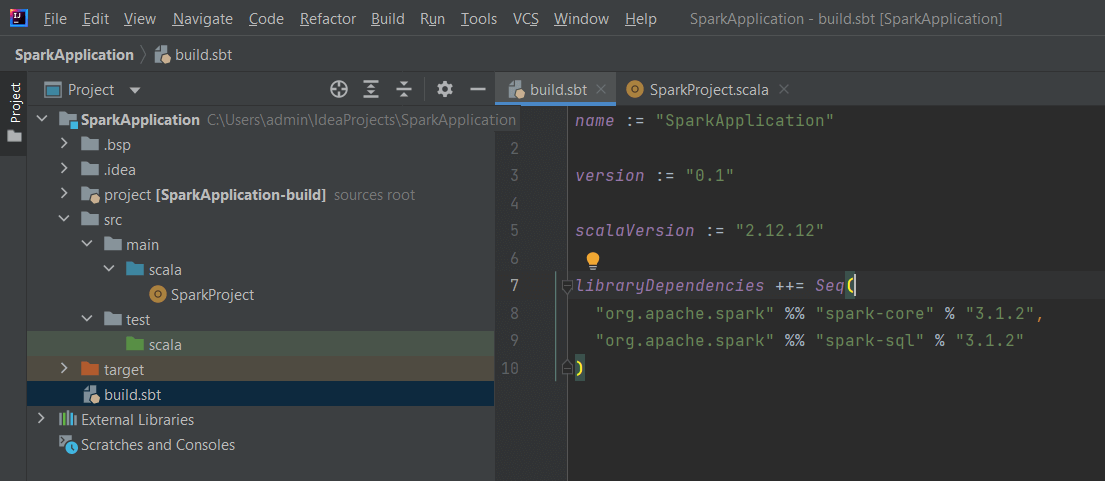Open the Refactor menu
This screenshot has width=1105, height=481.
[x=328, y=19]
